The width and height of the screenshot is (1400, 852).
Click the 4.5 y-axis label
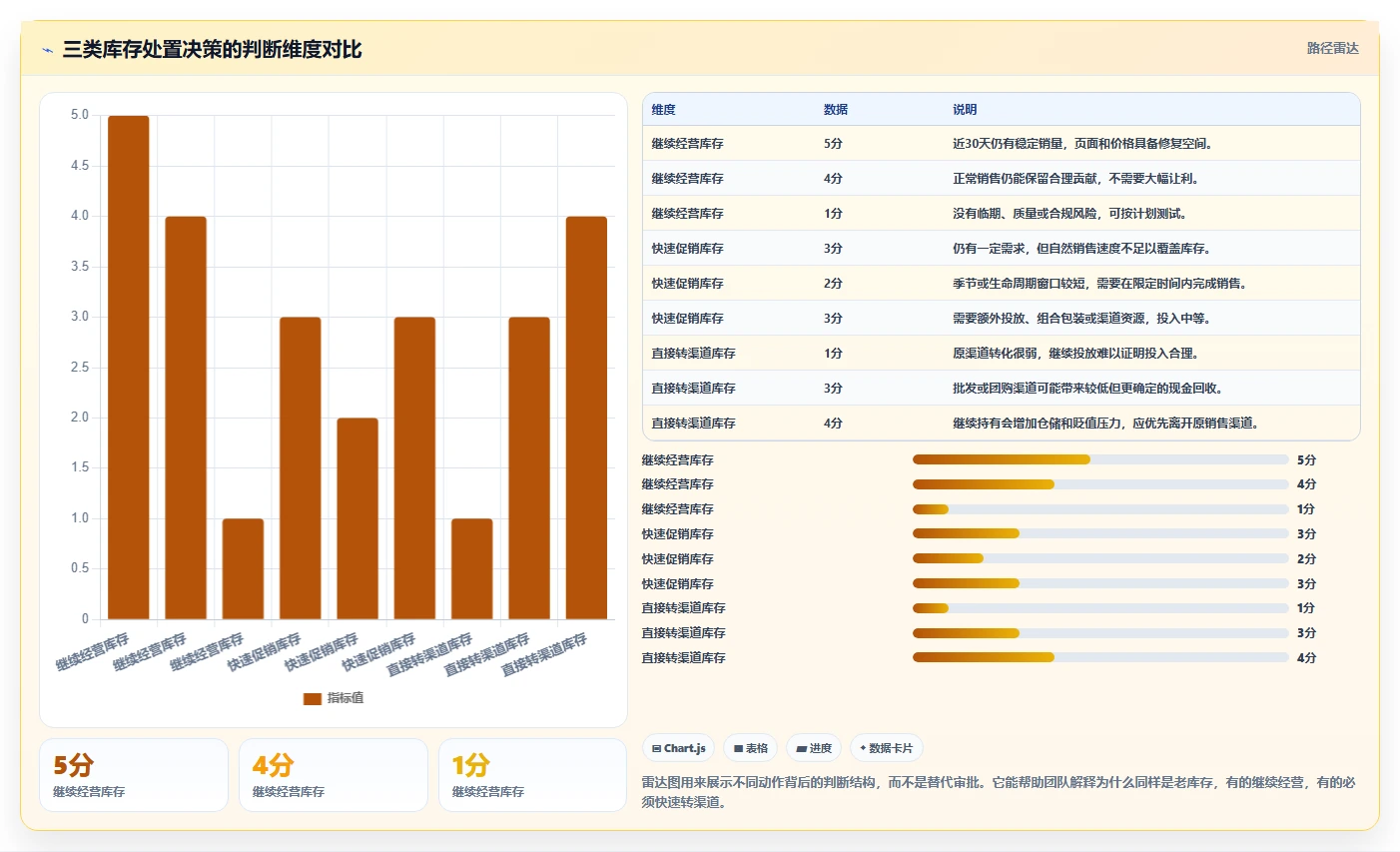point(80,166)
